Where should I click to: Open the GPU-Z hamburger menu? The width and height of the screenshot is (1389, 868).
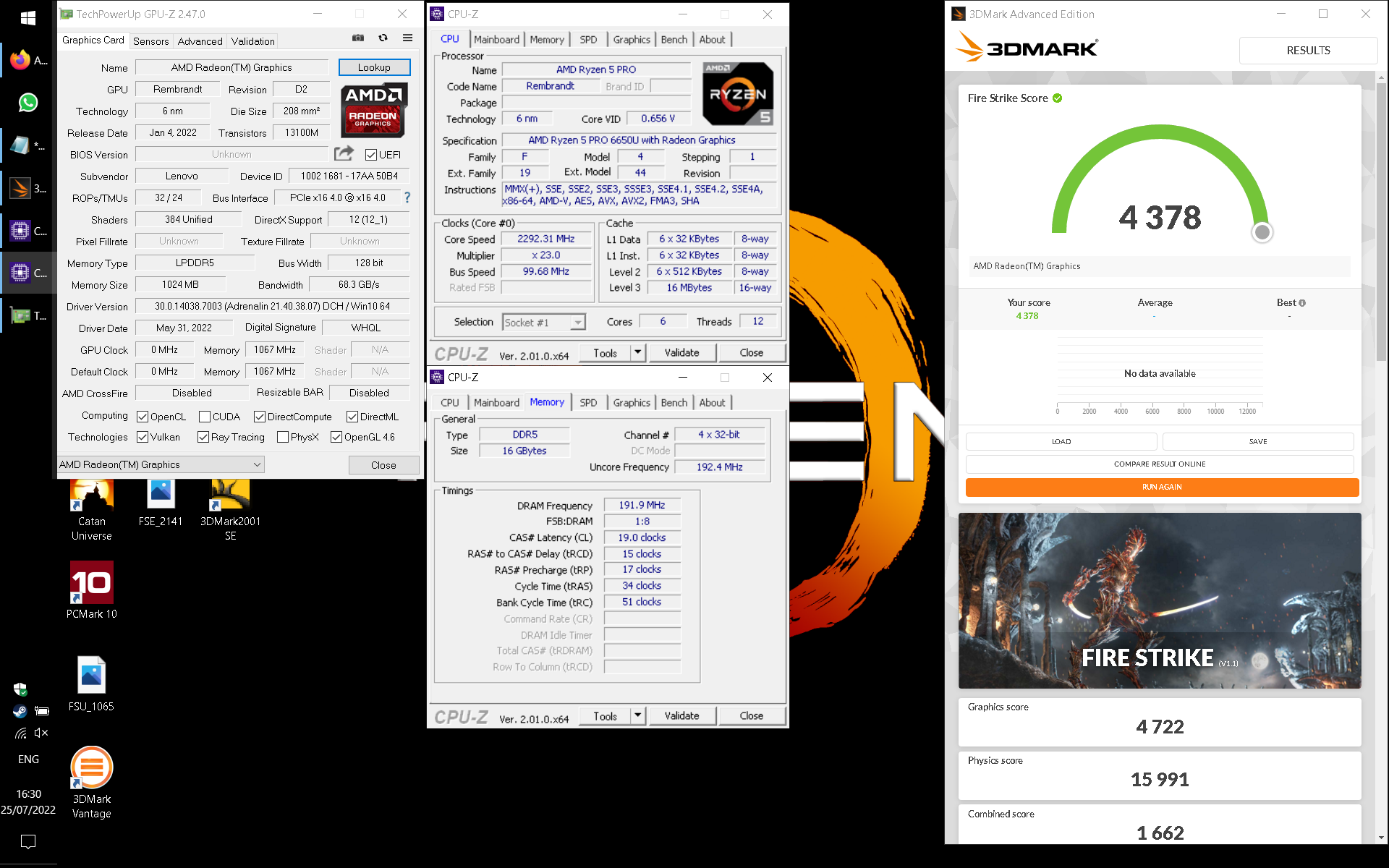pos(408,38)
